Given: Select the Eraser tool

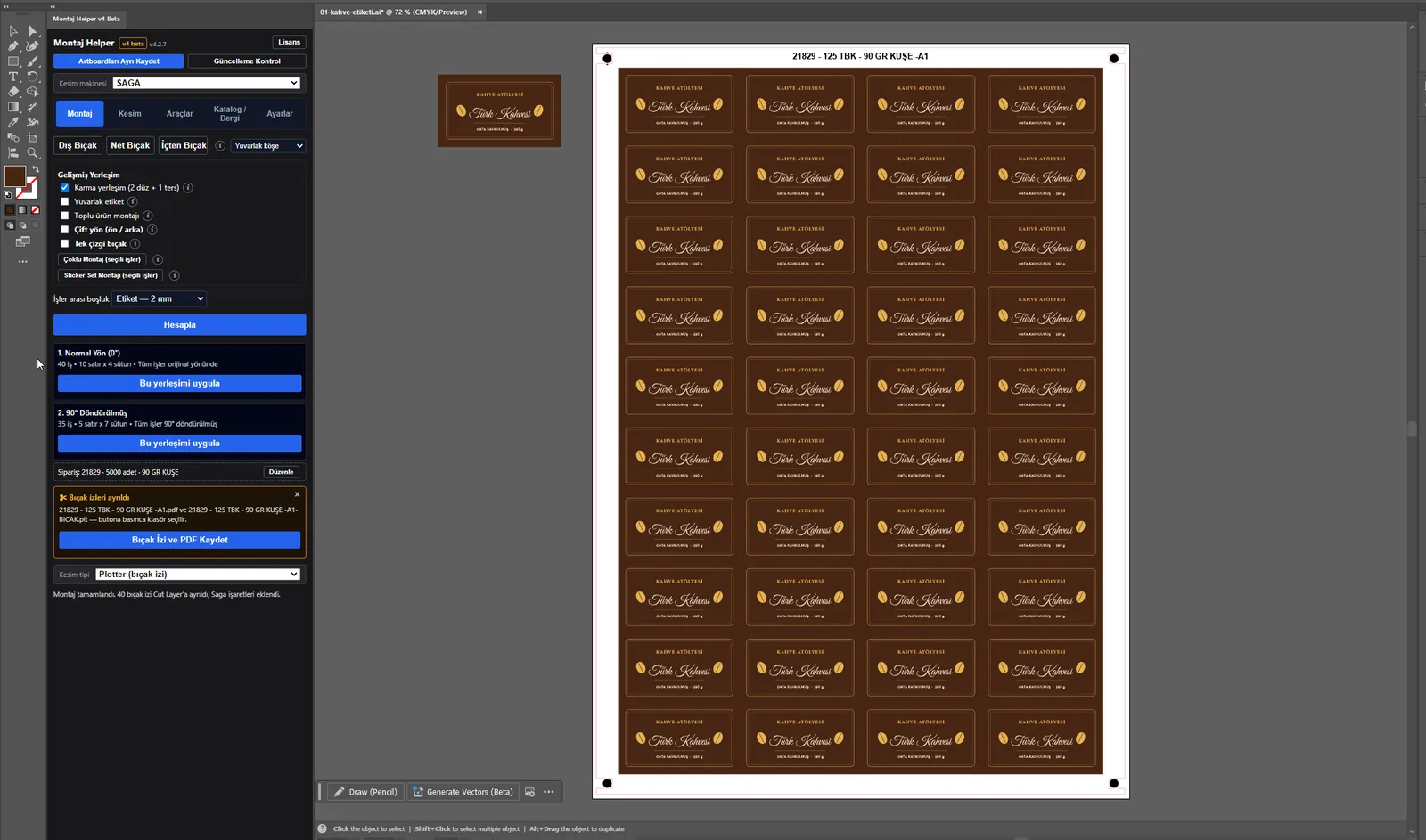Looking at the screenshot, I should click(x=13, y=91).
